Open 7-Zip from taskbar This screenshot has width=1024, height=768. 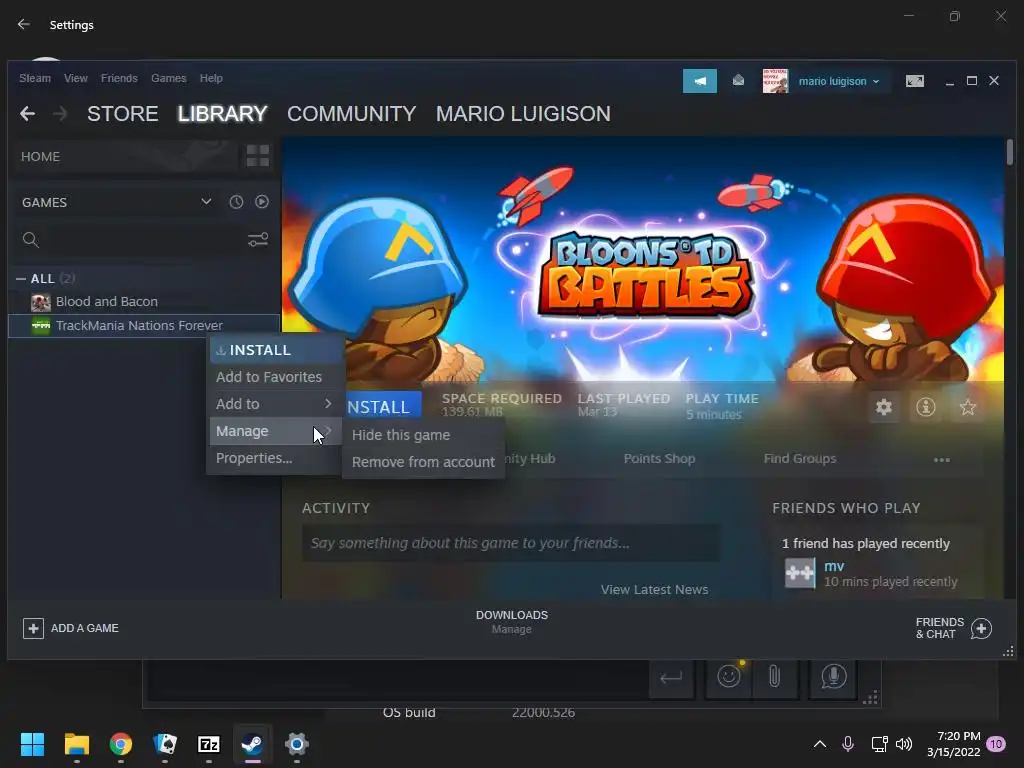click(x=209, y=744)
